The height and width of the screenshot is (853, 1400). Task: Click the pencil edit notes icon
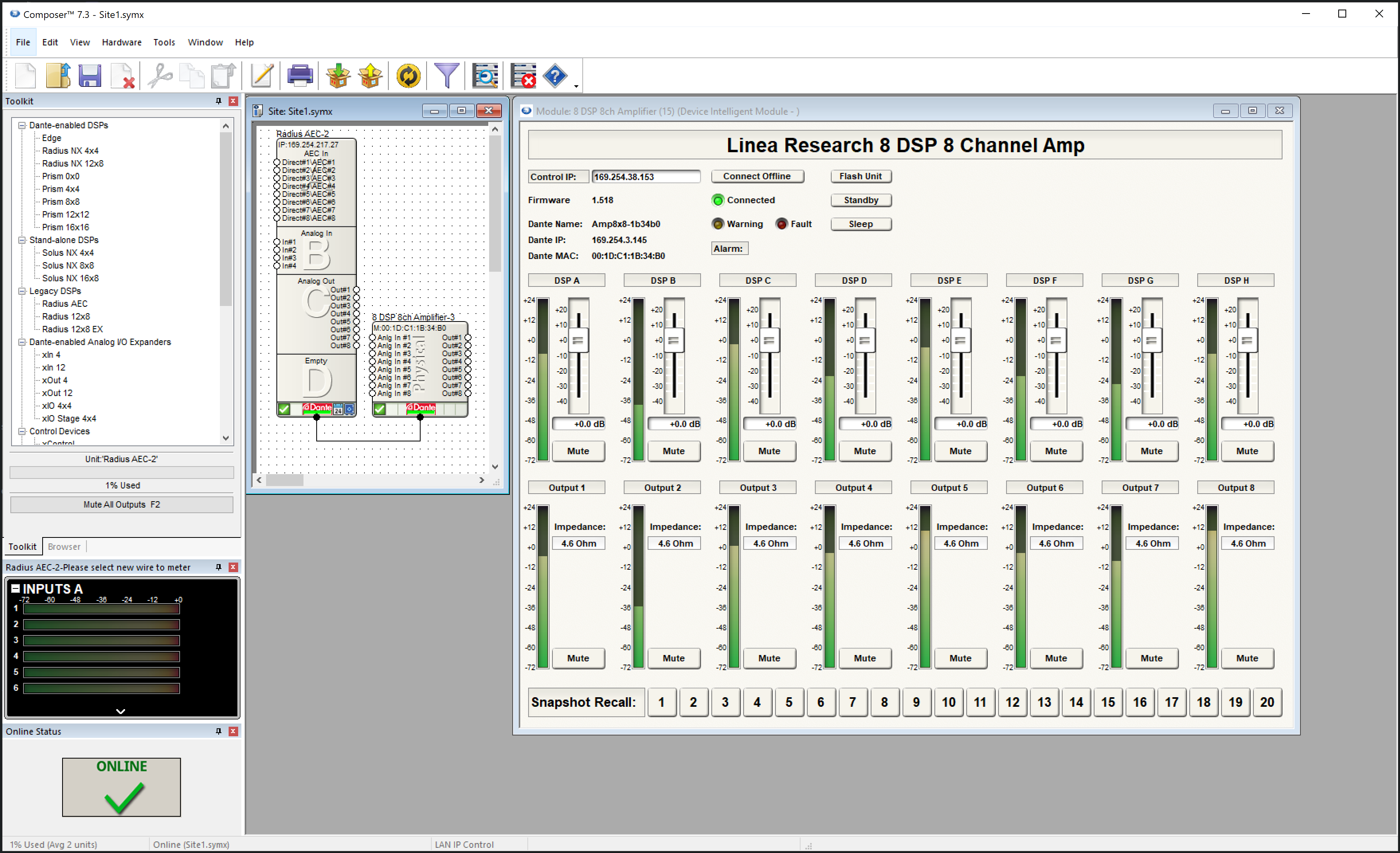click(x=262, y=76)
